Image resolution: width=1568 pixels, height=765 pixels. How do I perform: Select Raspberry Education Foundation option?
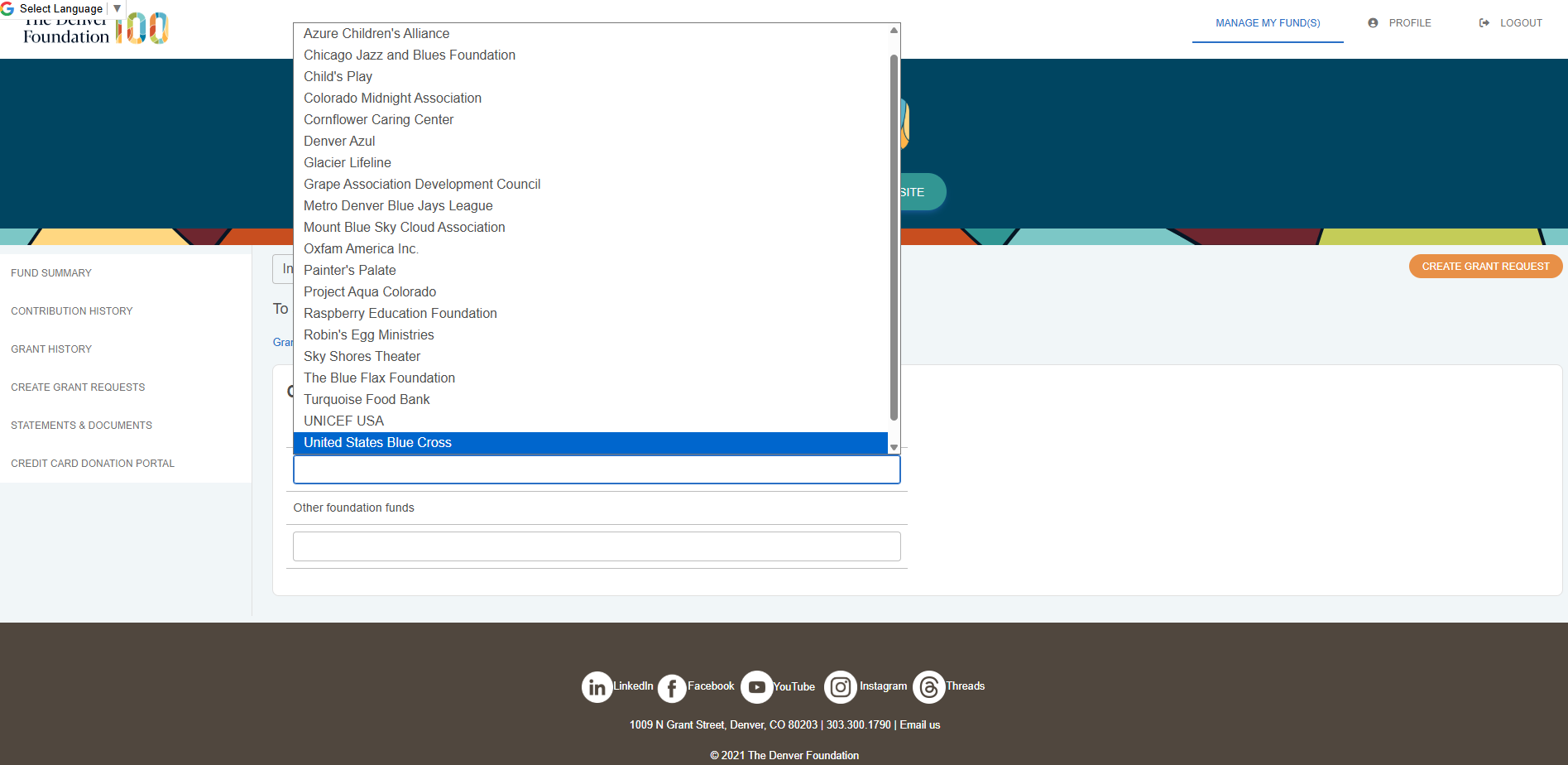[591, 314]
